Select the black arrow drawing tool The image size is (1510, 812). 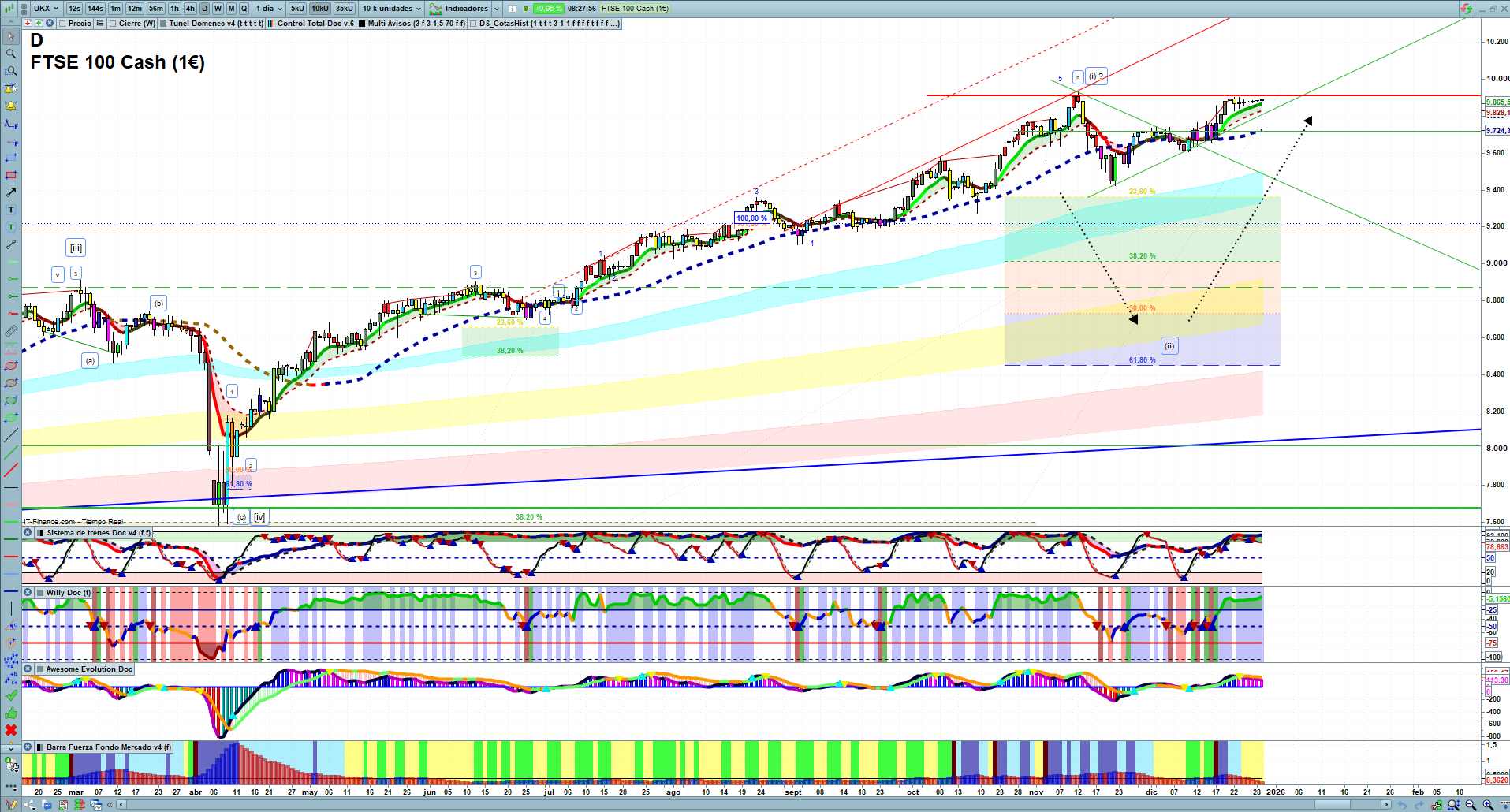pyautogui.click(x=11, y=192)
